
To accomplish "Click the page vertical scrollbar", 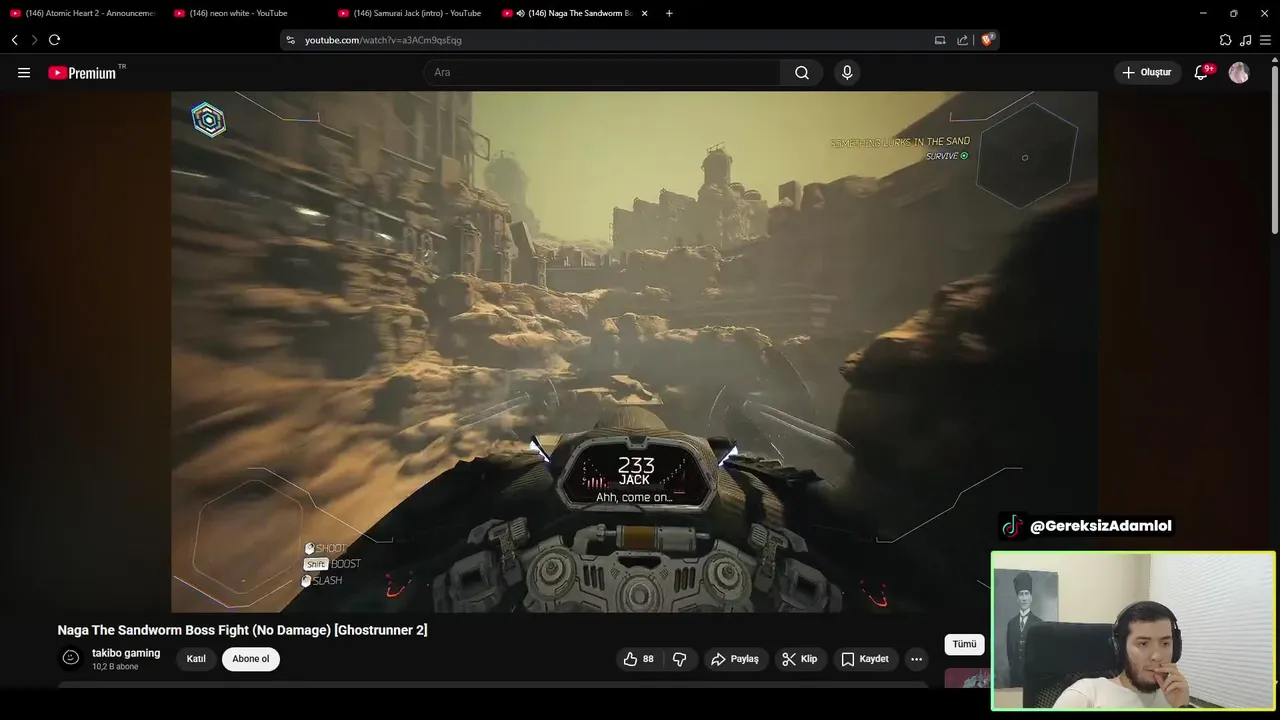I will pyautogui.click(x=1274, y=150).
